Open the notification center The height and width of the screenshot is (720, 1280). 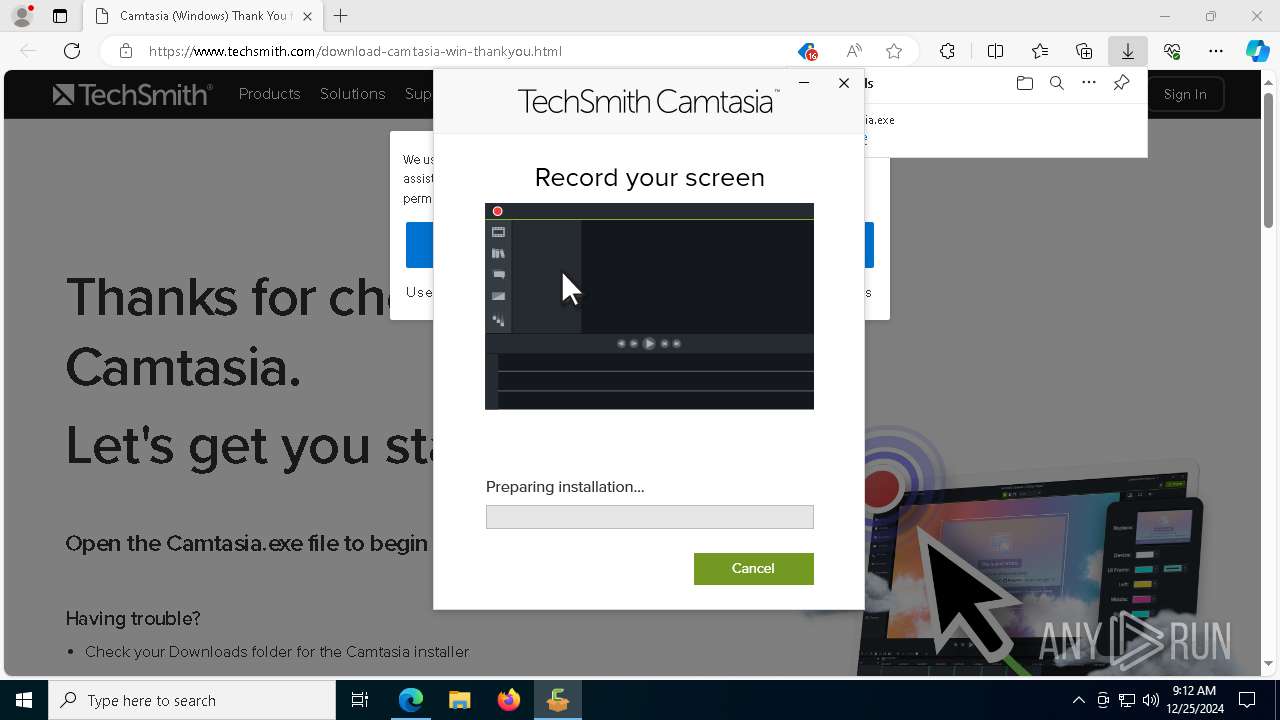click(1247, 700)
